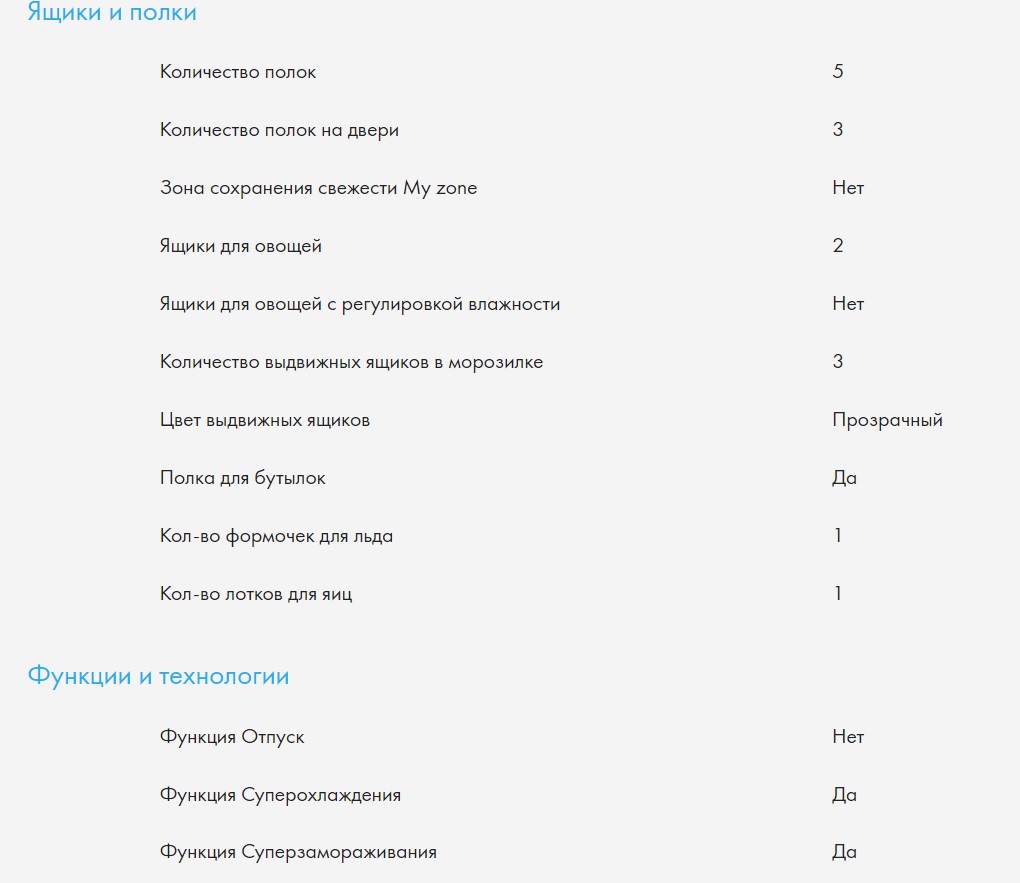Select "Количество выдвижных ящиков в морозилке" text

point(351,362)
